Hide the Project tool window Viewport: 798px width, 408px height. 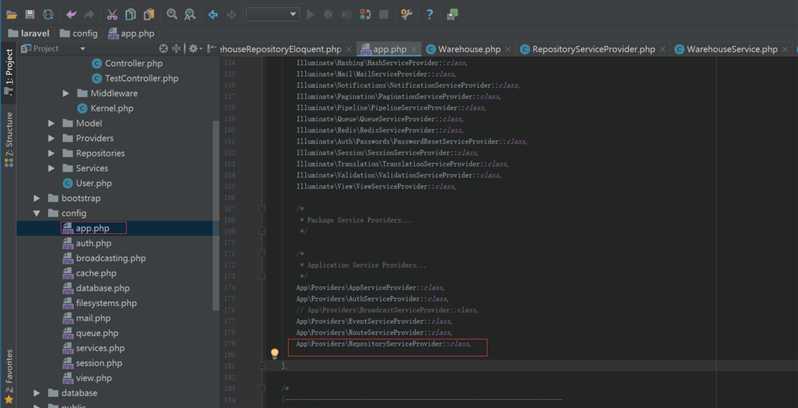point(210,49)
